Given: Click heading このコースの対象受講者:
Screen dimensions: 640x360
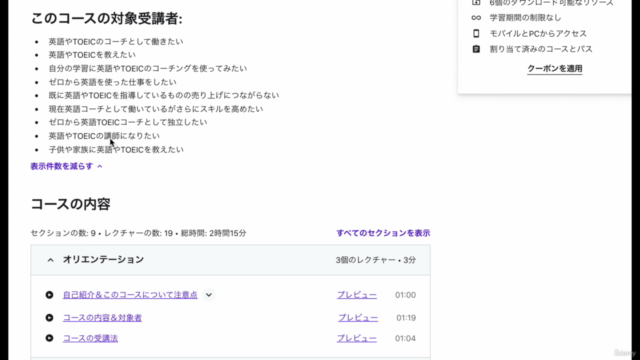Looking at the screenshot, I should (x=107, y=18).
